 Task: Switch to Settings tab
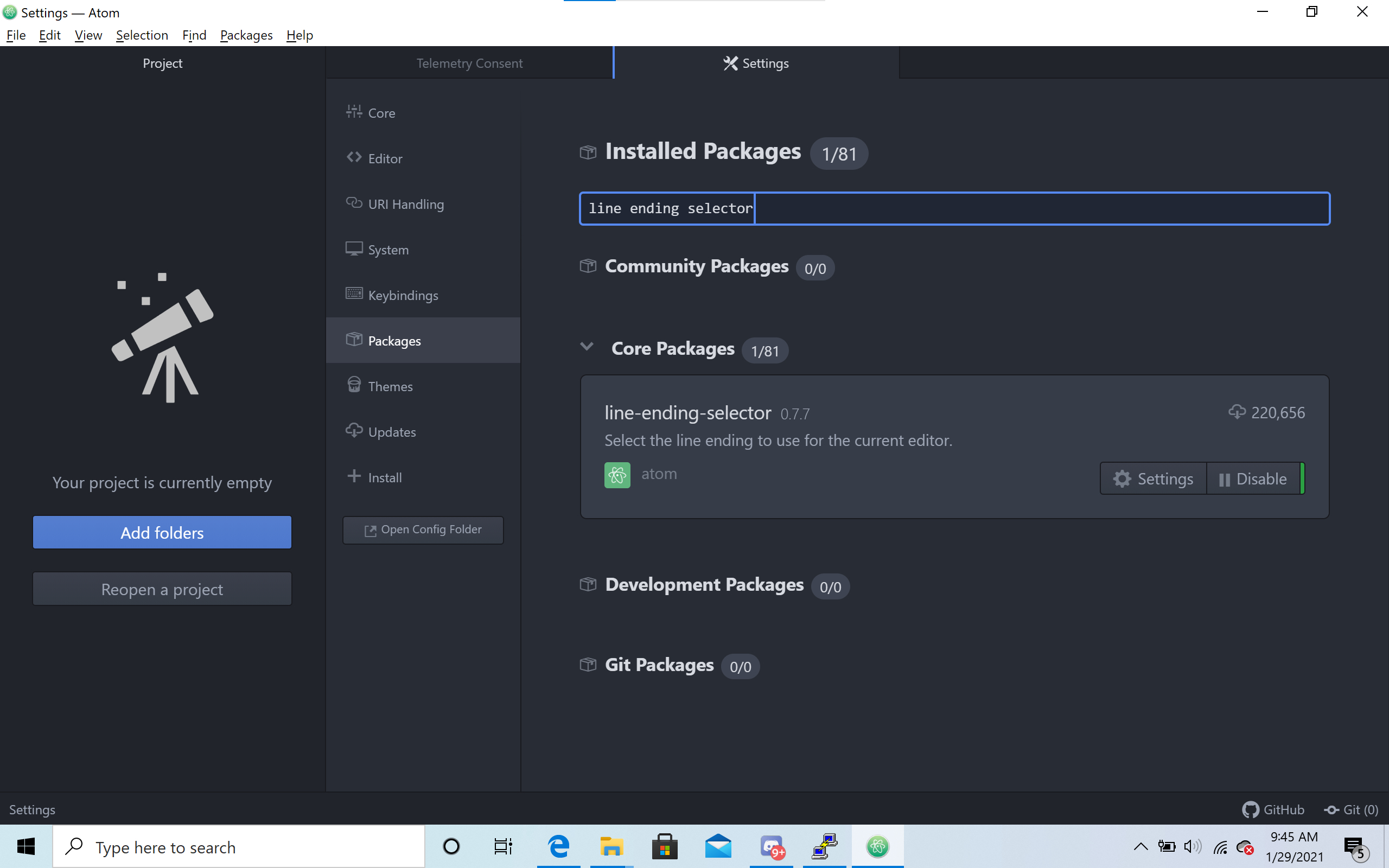coord(756,63)
